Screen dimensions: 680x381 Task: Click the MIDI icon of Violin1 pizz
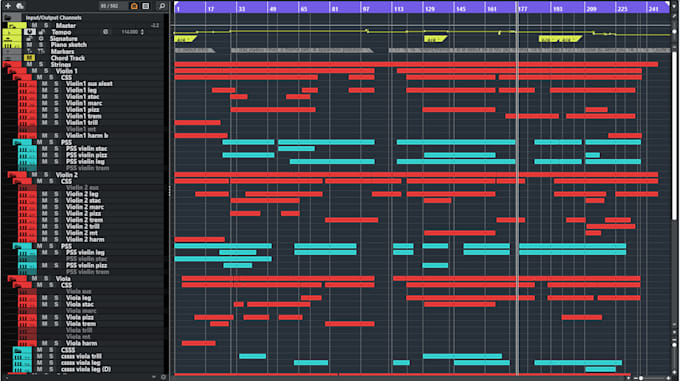click(27, 110)
